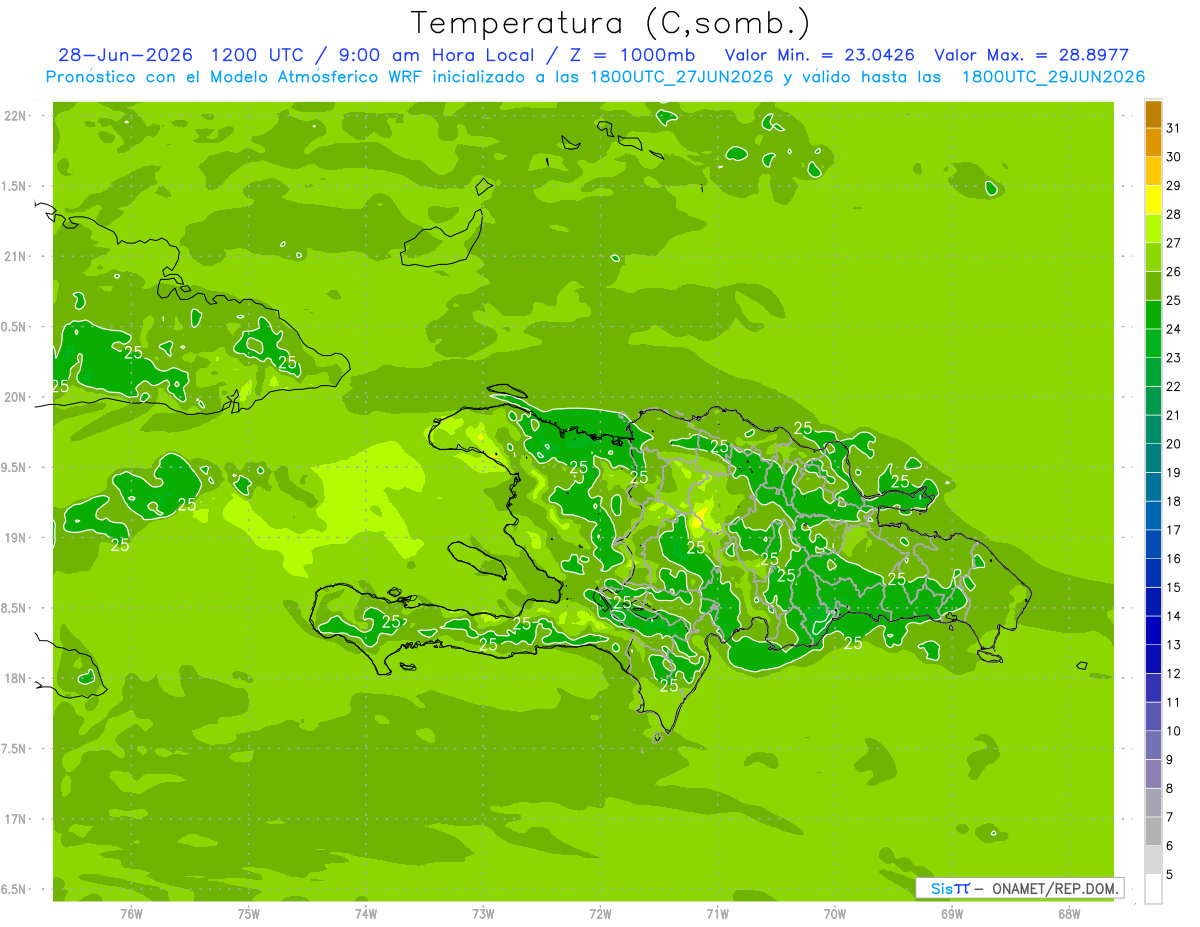Pick the green swatch between 24 and 25

(x=1153, y=315)
